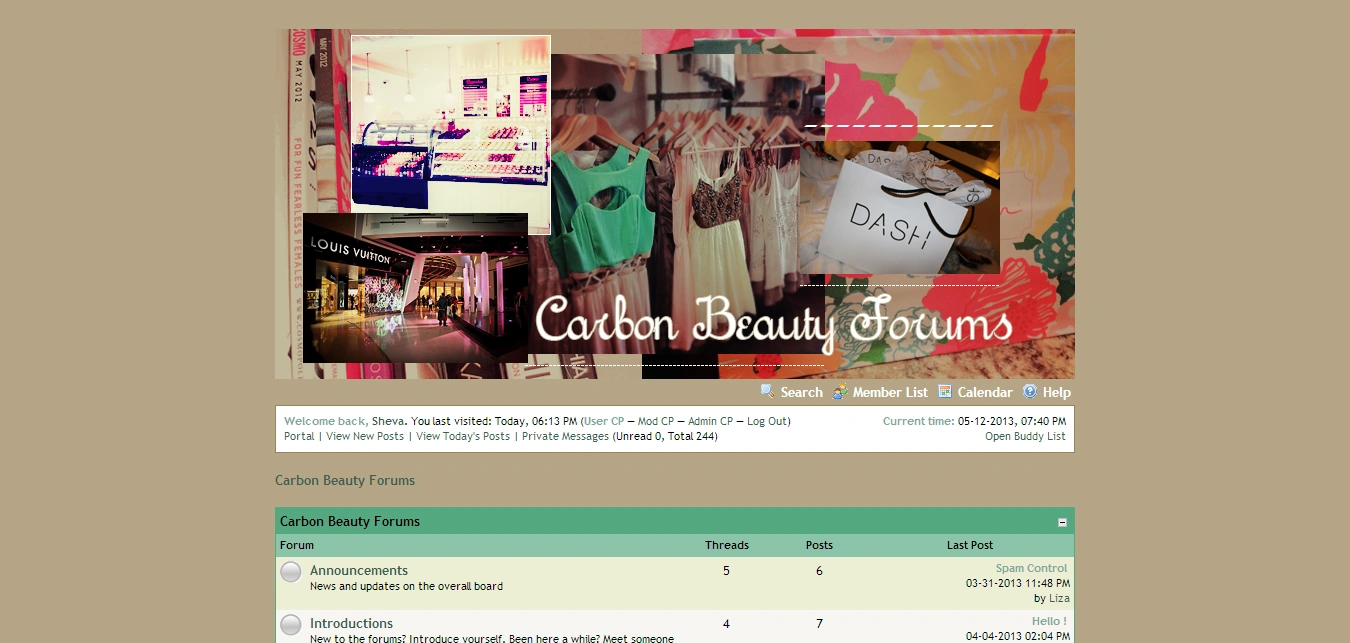Open Private Messages

coord(565,436)
